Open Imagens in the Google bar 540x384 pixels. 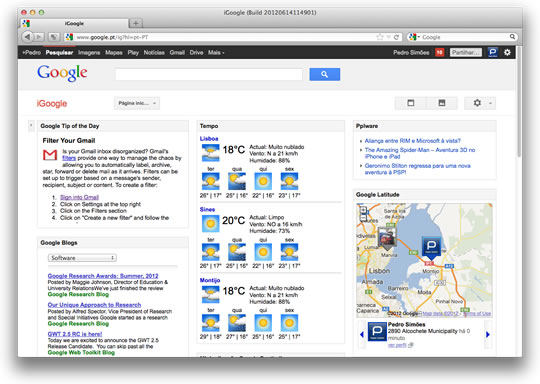(89, 52)
